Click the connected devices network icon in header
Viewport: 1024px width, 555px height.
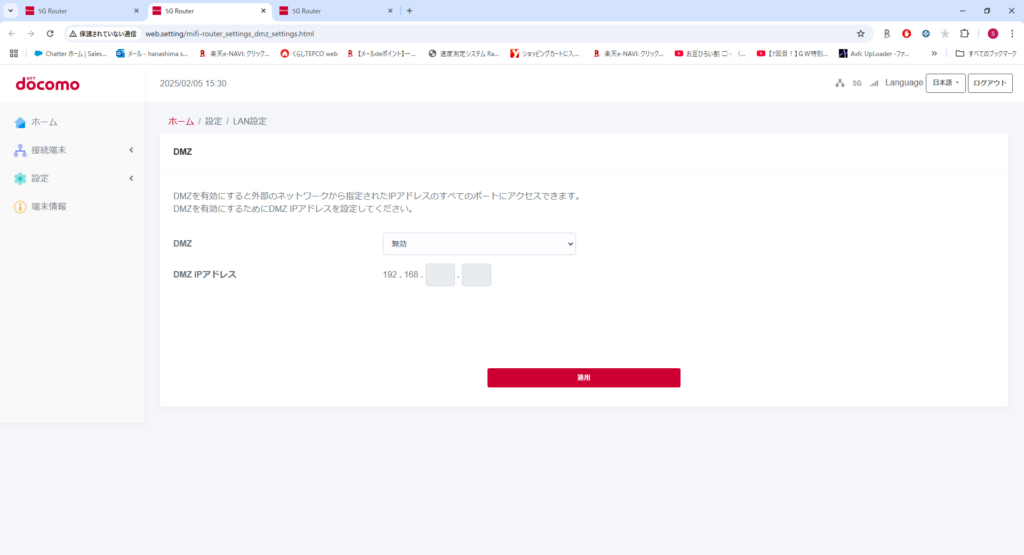coord(840,83)
